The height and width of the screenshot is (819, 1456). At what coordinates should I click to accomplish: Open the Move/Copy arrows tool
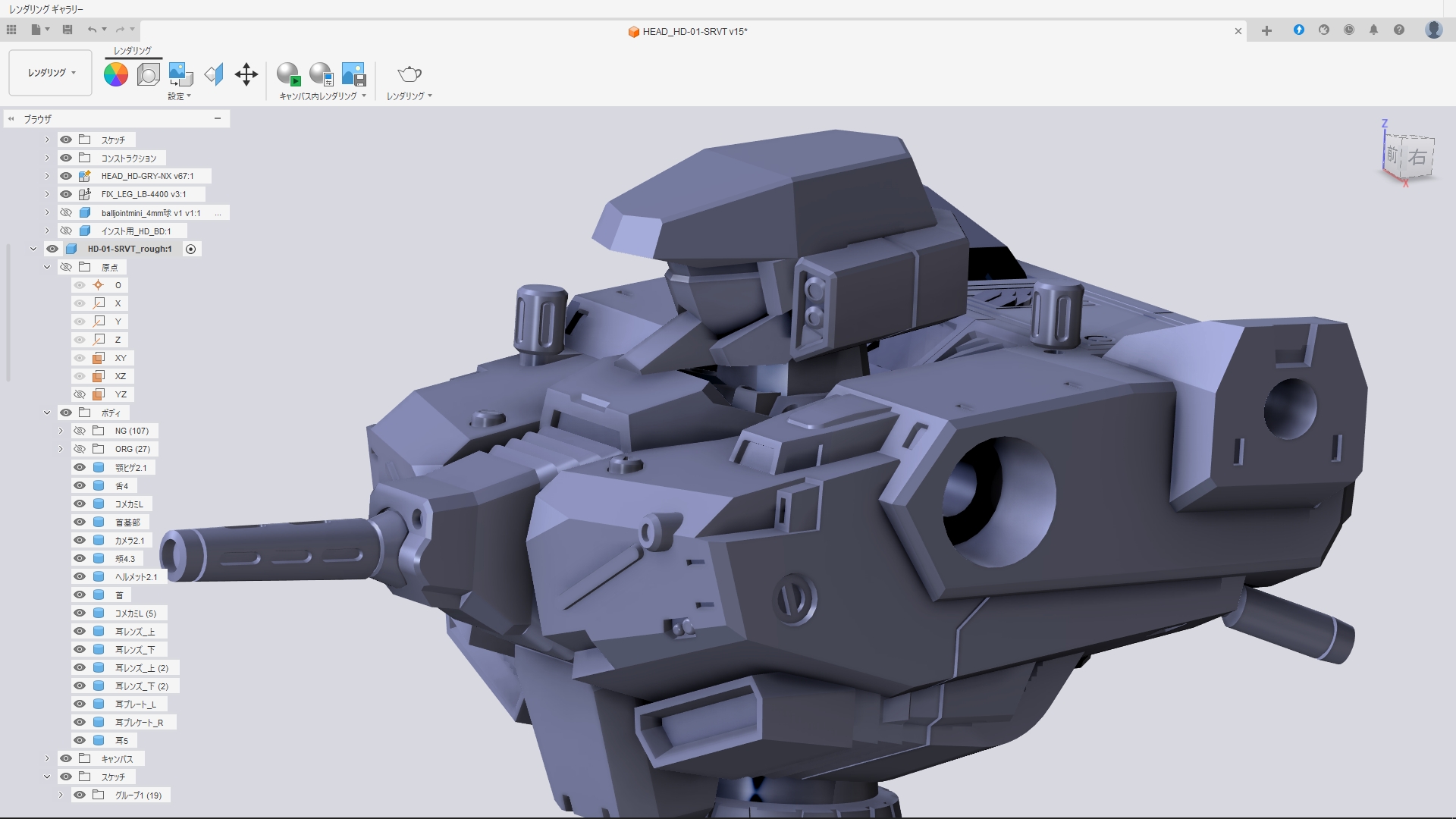coord(246,74)
